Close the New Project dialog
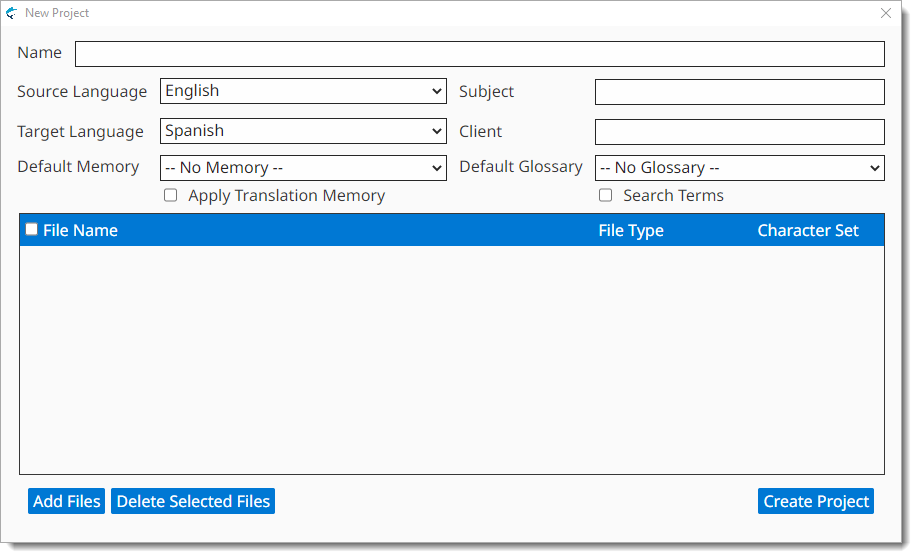 [x=886, y=13]
